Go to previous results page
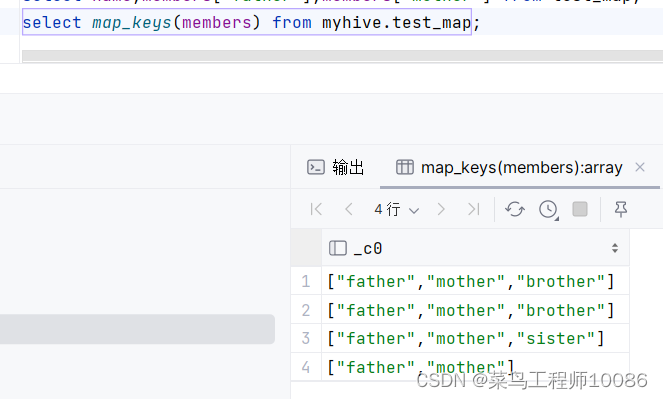The width and height of the screenshot is (663, 399). (349, 209)
